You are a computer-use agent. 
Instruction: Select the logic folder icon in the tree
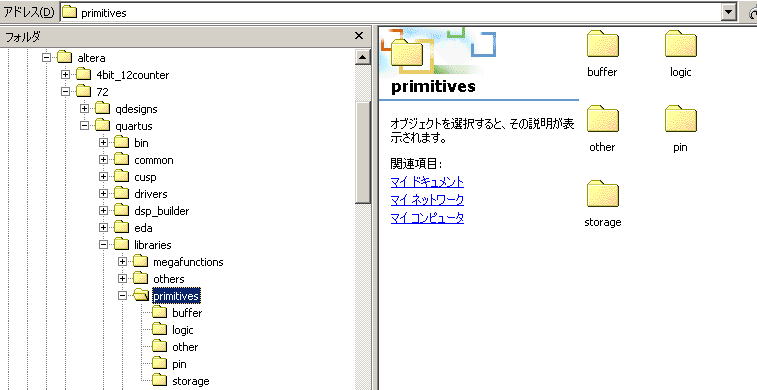point(159,329)
